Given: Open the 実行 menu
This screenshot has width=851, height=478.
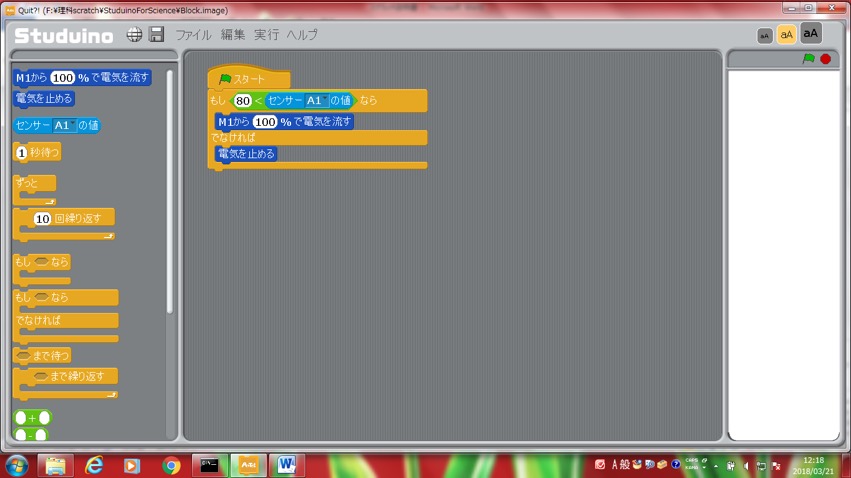Looking at the screenshot, I should tap(266, 35).
